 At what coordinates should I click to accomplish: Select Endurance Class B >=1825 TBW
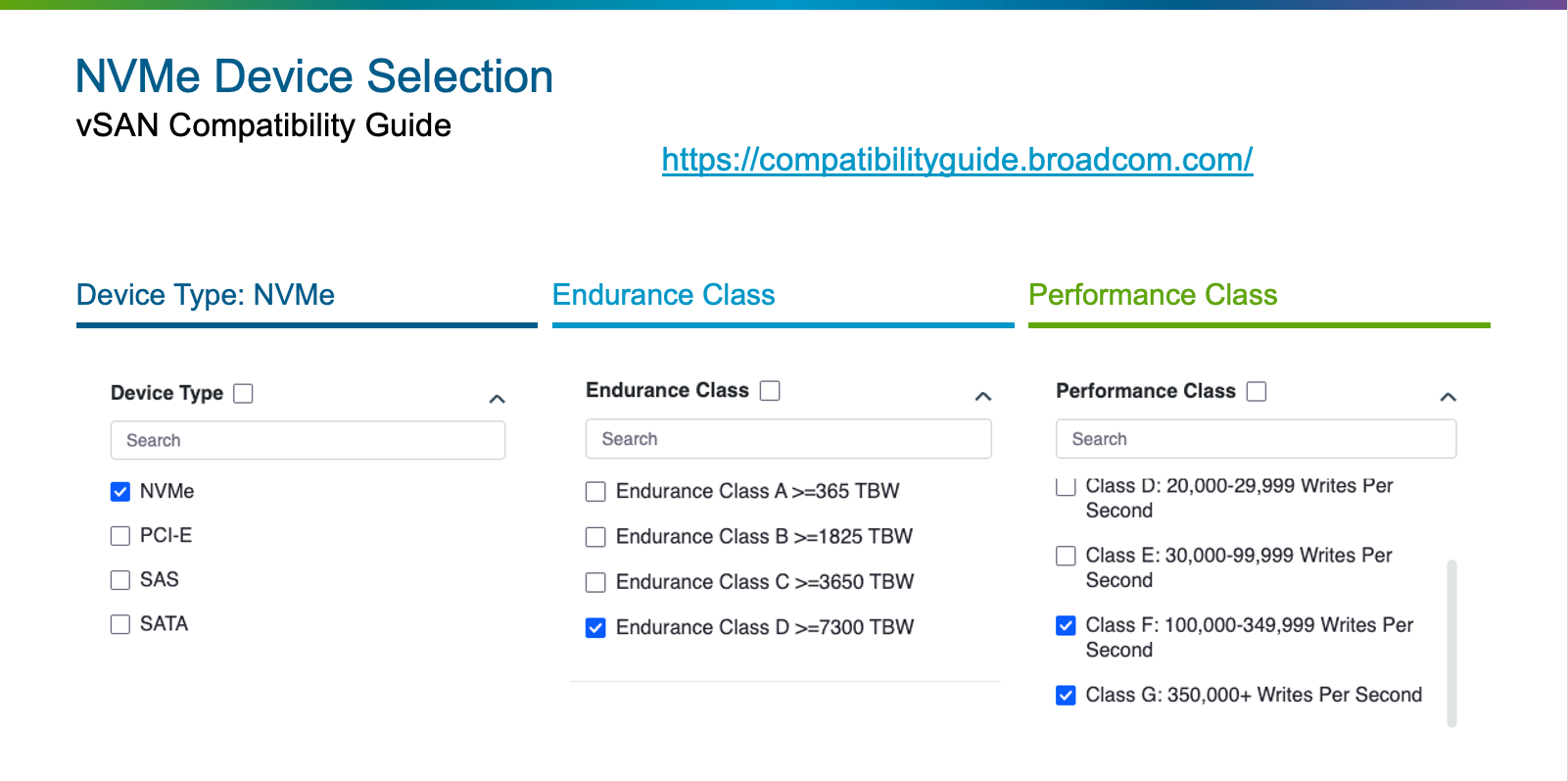click(x=595, y=537)
